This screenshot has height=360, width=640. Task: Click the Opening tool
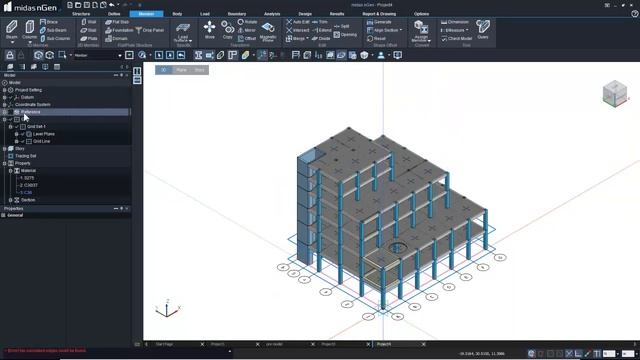345,35
